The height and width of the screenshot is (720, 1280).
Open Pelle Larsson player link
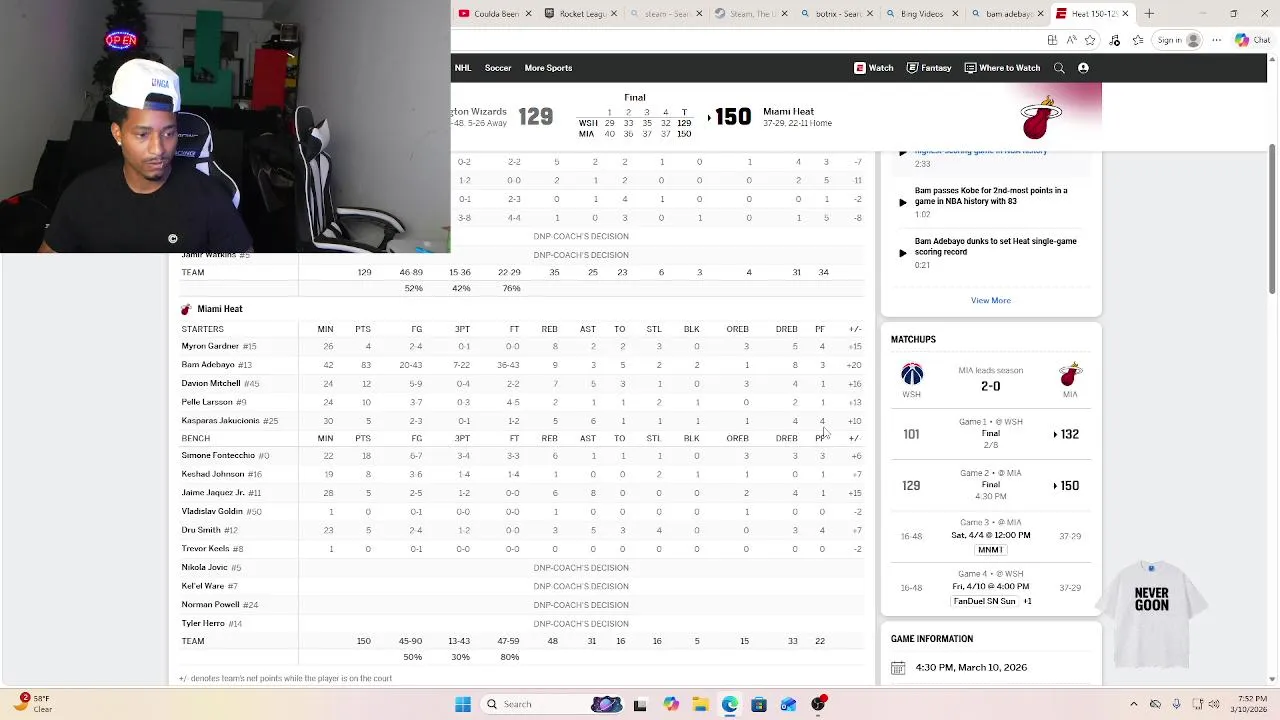point(207,402)
